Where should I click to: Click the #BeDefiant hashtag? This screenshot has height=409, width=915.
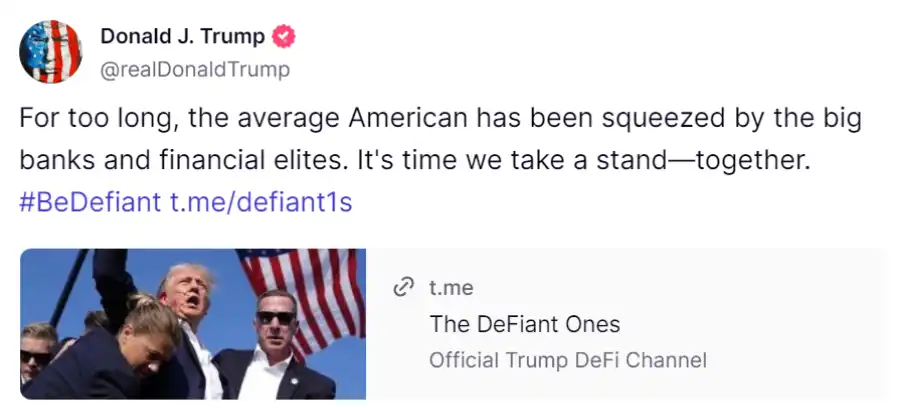point(90,202)
